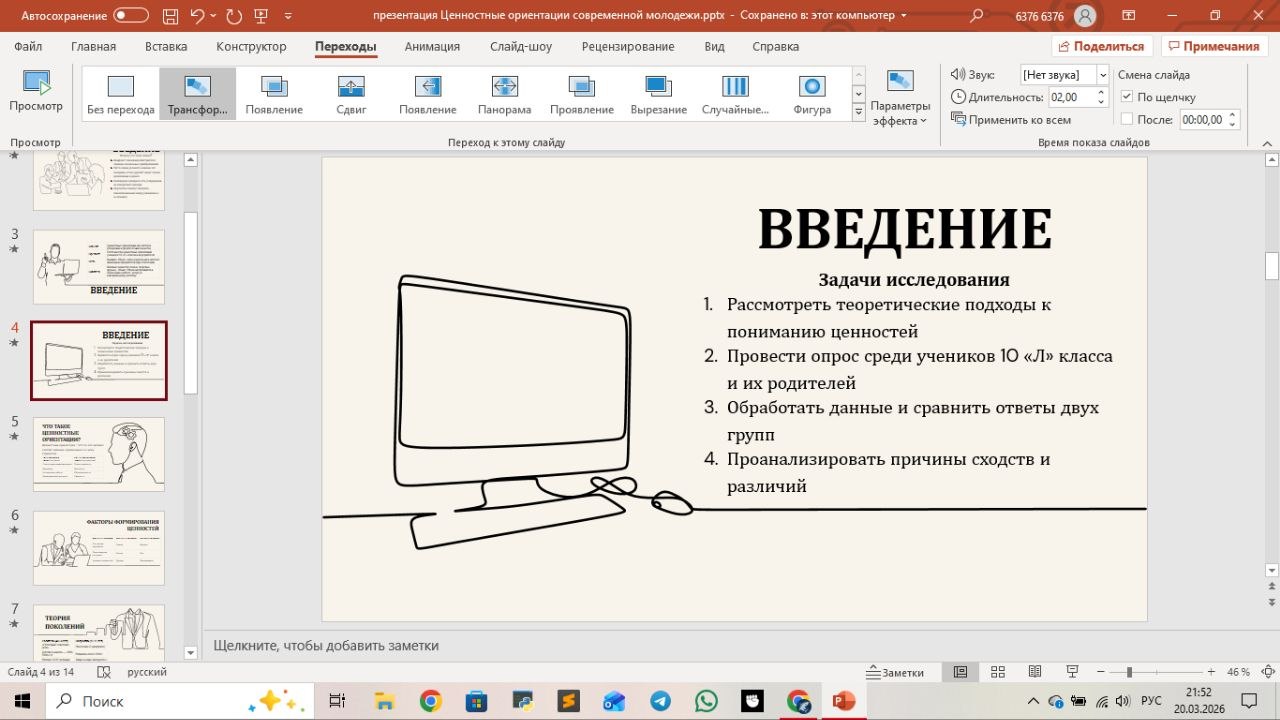Open Параметры эффекта dropdown

900,98
